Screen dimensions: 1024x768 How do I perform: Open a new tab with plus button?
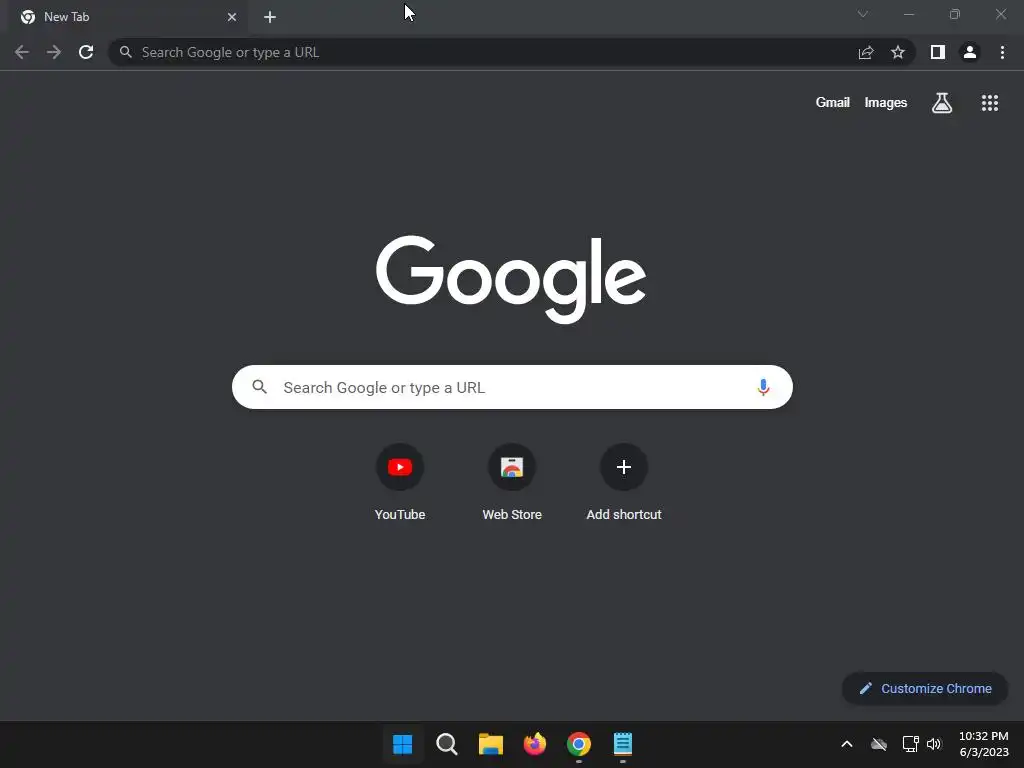[270, 17]
